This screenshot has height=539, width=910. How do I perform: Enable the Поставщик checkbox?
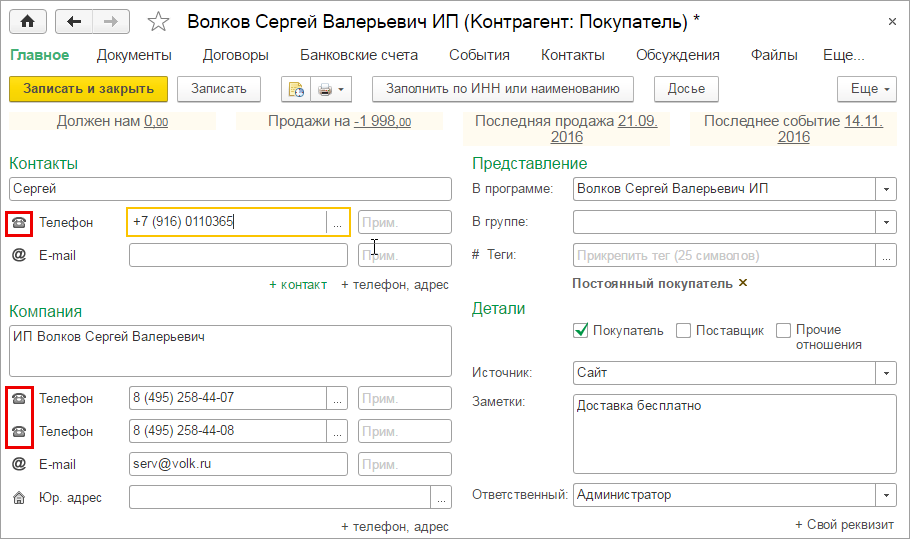point(684,330)
